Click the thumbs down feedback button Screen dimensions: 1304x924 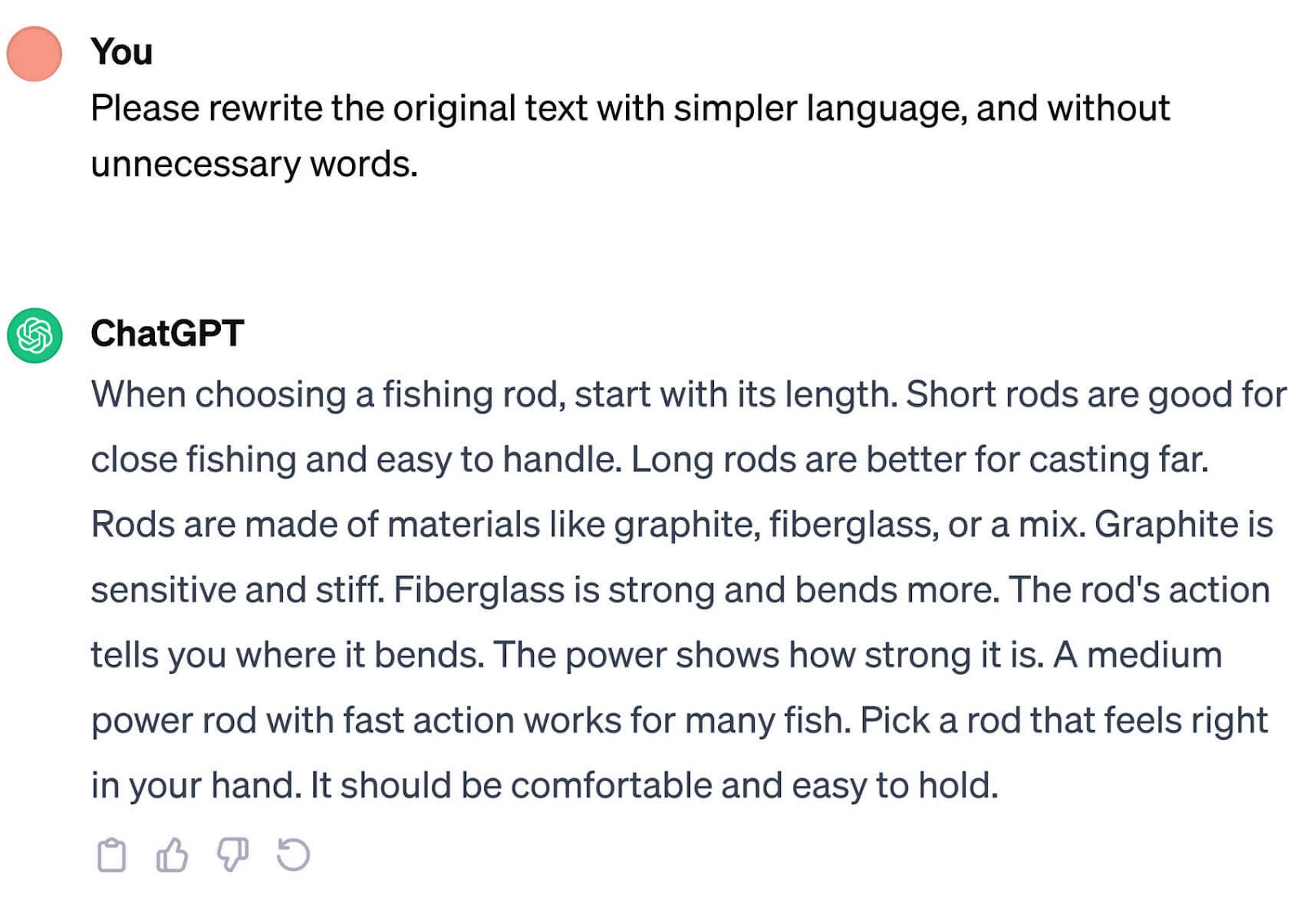(232, 856)
